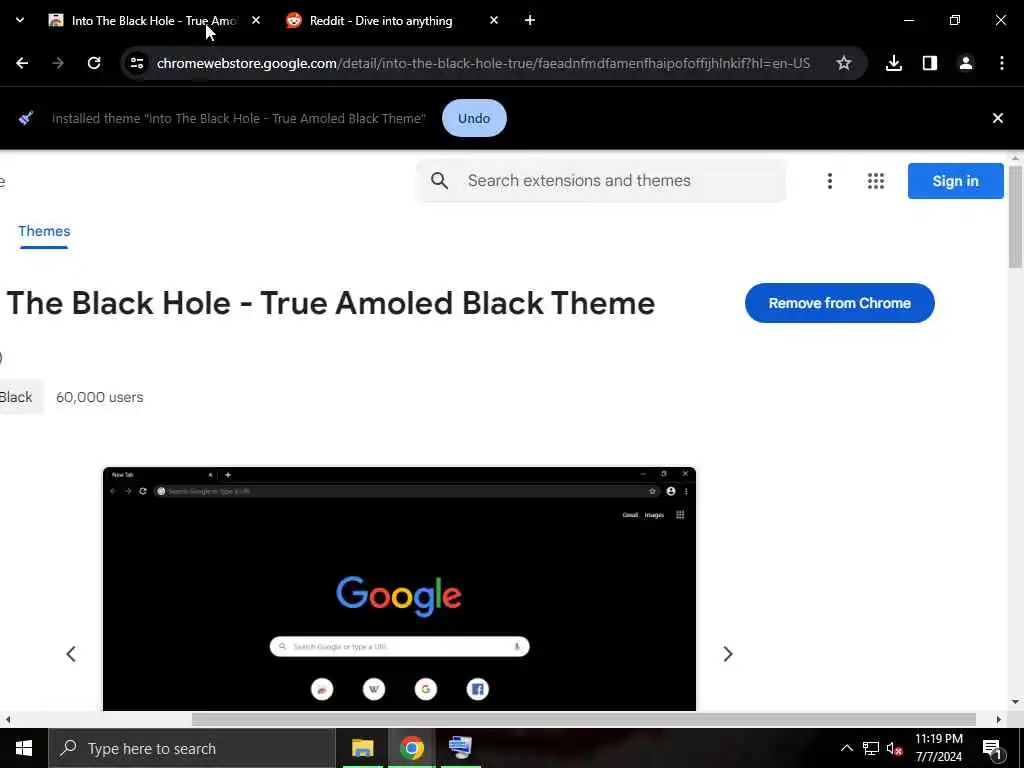Click the horizontal scrollbar thumb
1024x768 pixels.
click(x=583, y=719)
